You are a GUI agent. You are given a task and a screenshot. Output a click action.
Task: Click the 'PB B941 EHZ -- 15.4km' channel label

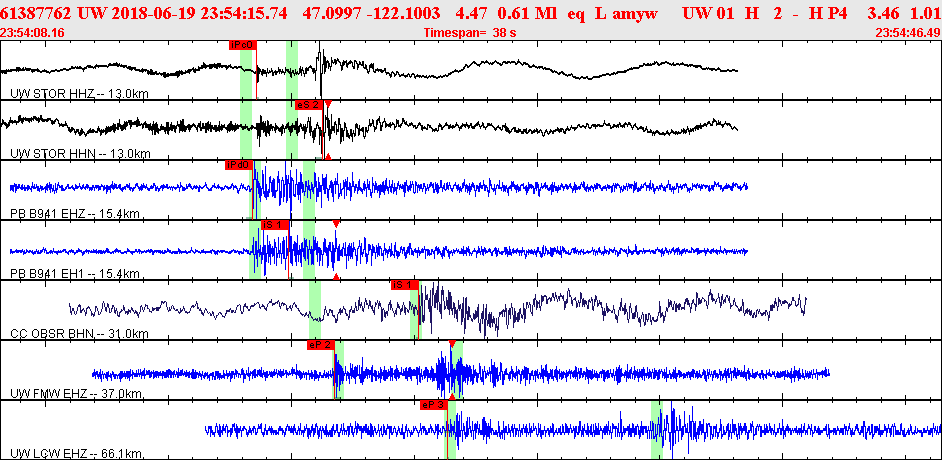(x=77, y=214)
